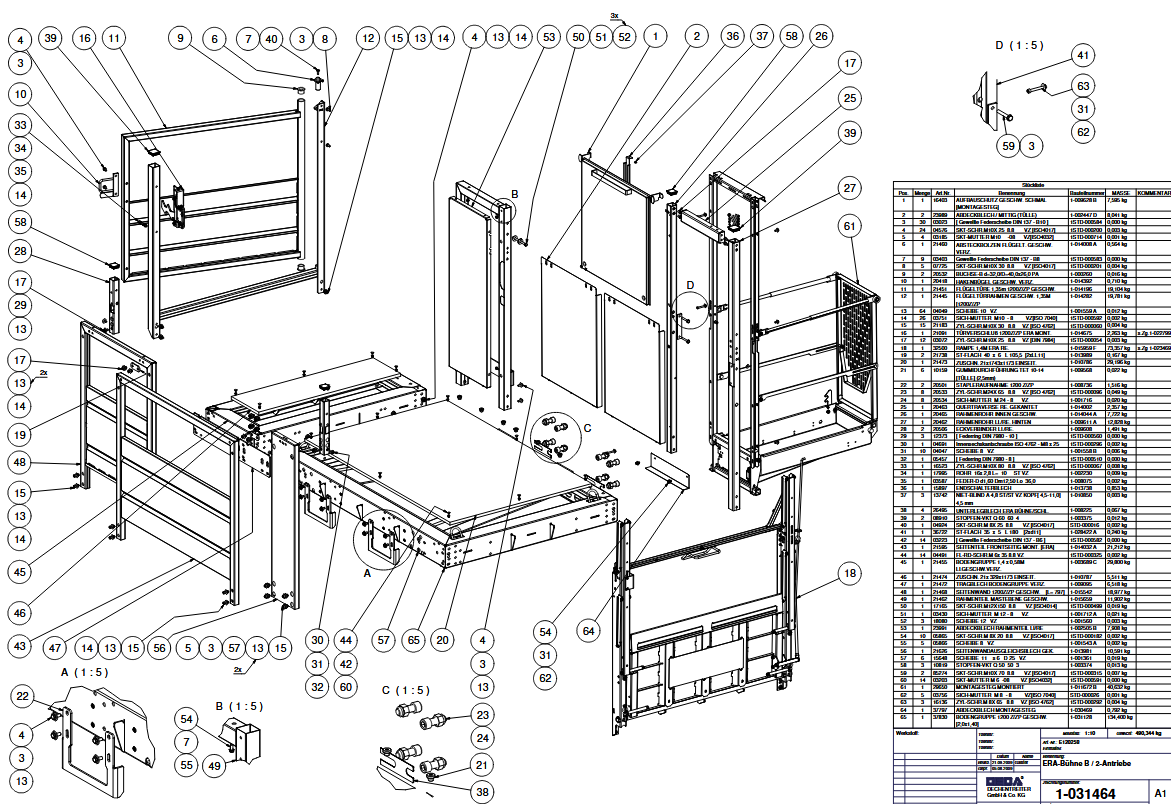Click the 'Stückliste' table title
1171x804 pixels.
pos(1034,184)
